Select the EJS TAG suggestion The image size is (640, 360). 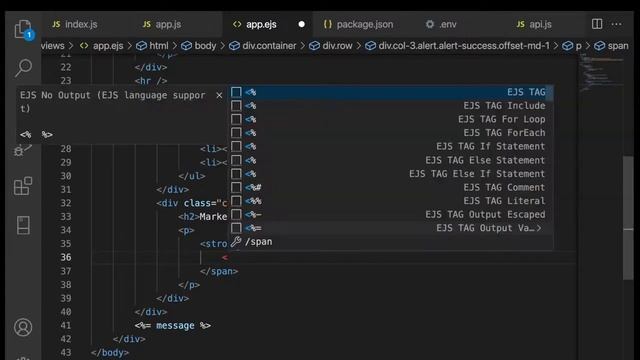391,92
